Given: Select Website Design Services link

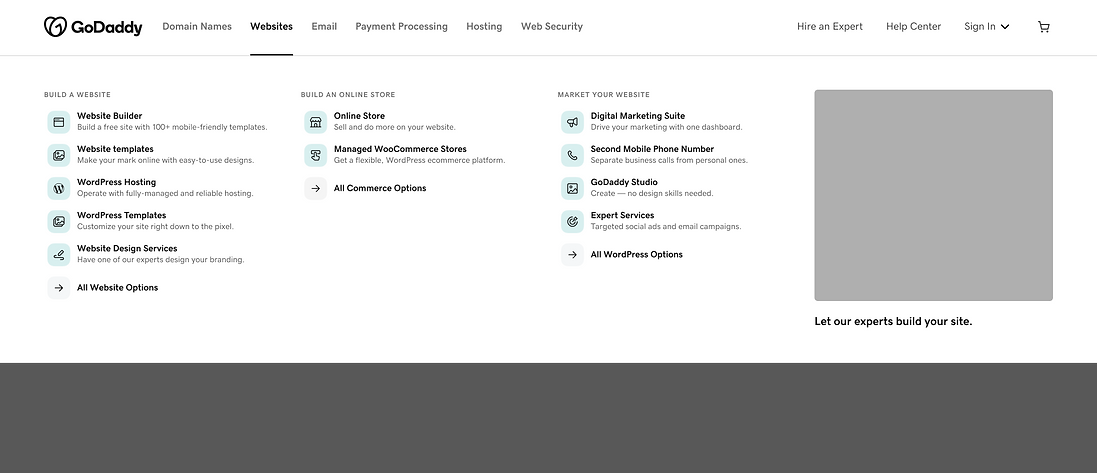Looking at the screenshot, I should coord(127,248).
